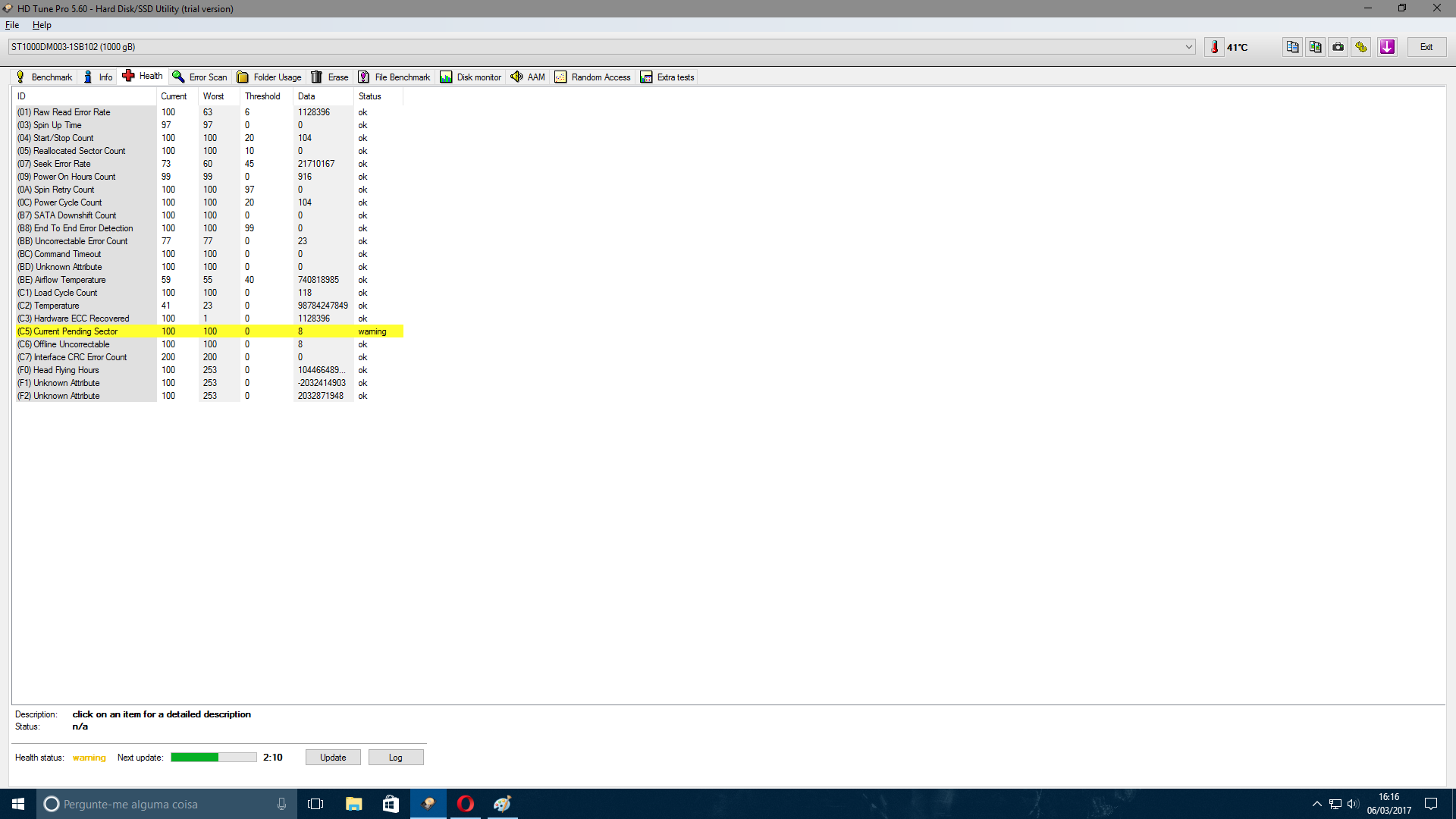The height and width of the screenshot is (819, 1456).
Task: Open File Explorer from taskbar
Action: click(353, 804)
